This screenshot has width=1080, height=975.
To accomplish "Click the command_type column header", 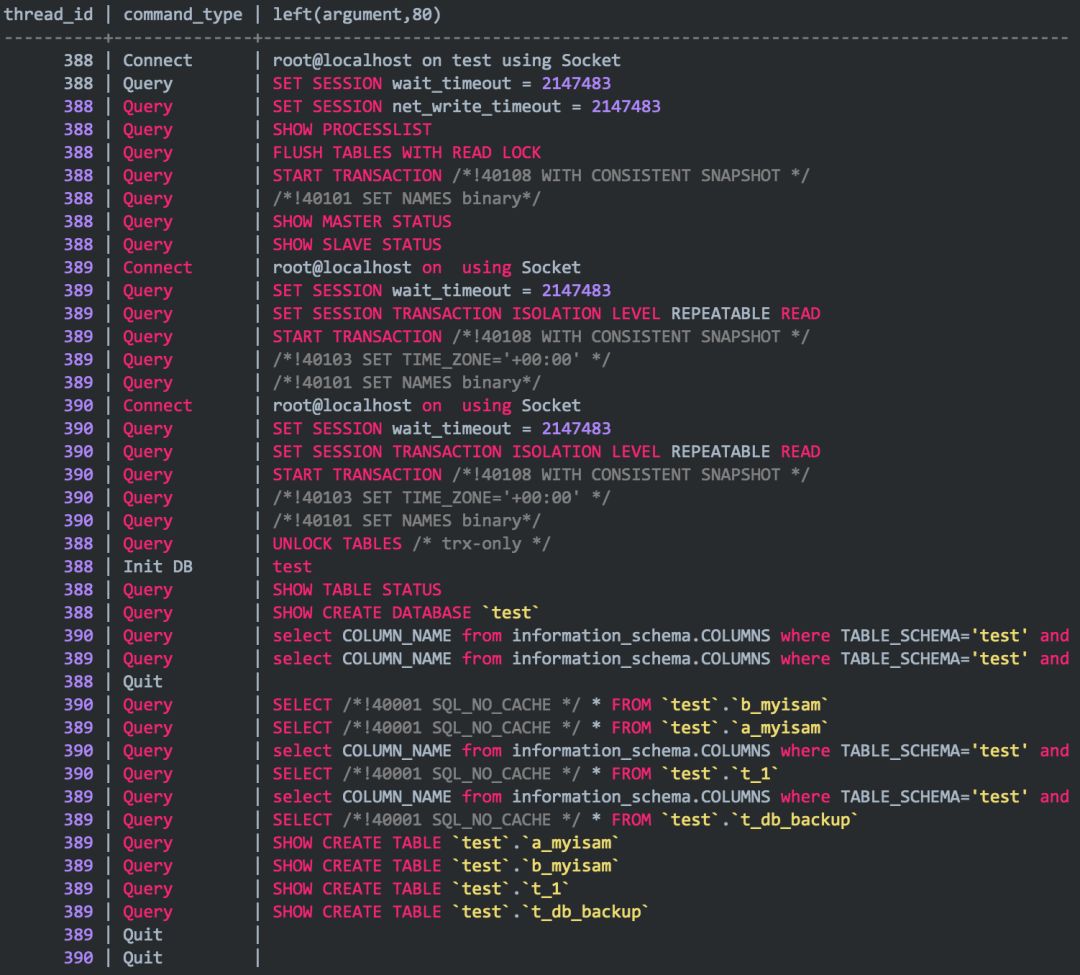I will coord(182,14).
